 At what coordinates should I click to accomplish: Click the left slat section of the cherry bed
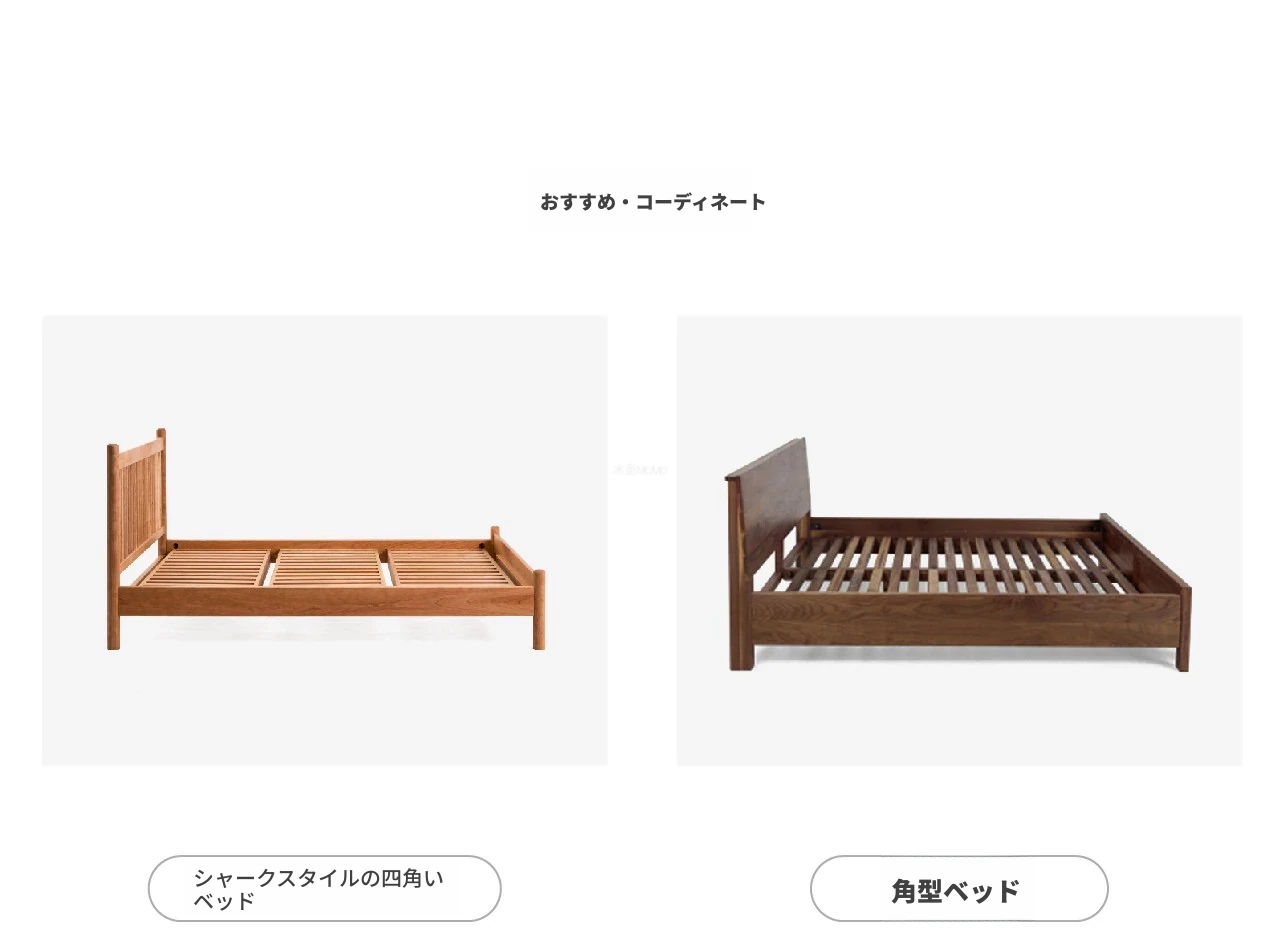[205, 568]
